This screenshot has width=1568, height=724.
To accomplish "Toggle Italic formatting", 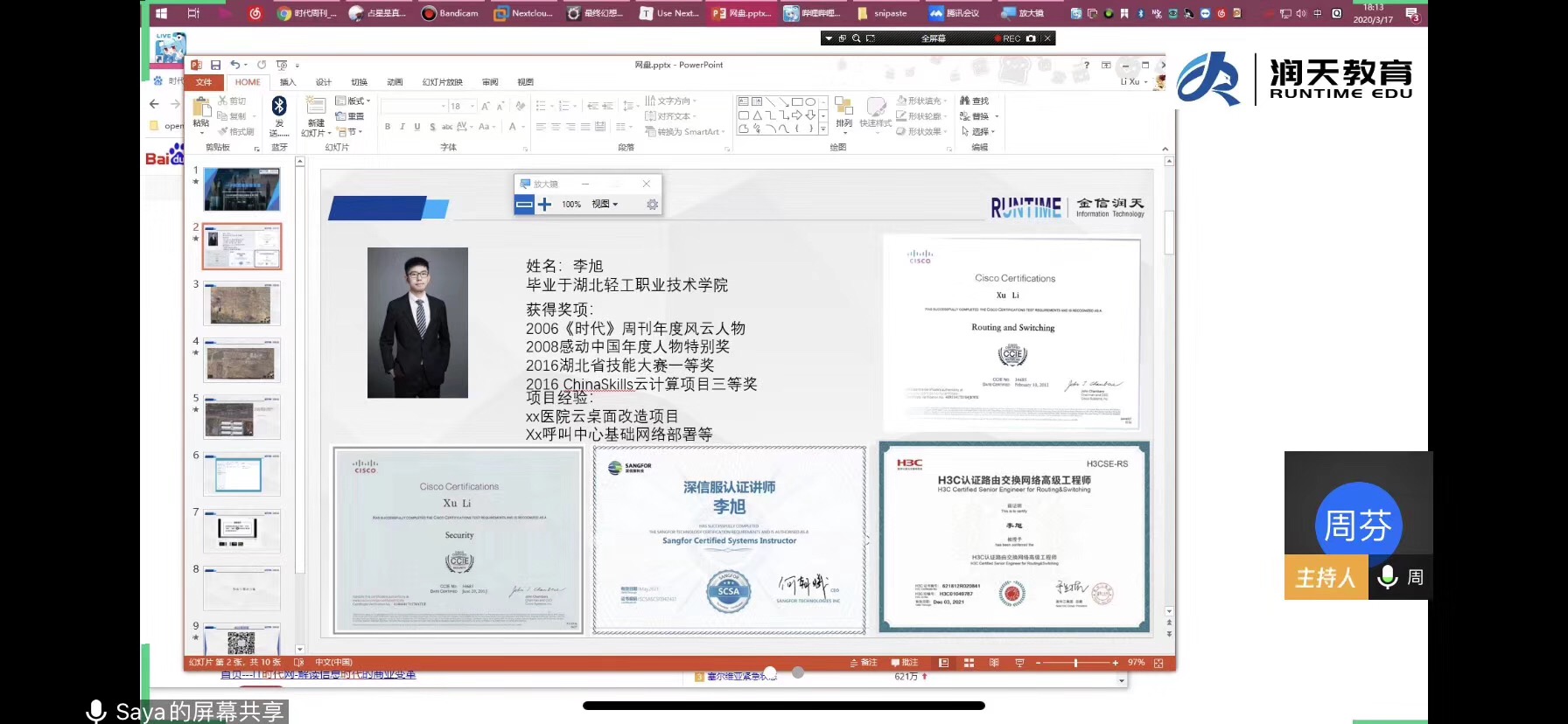I will click(x=402, y=128).
